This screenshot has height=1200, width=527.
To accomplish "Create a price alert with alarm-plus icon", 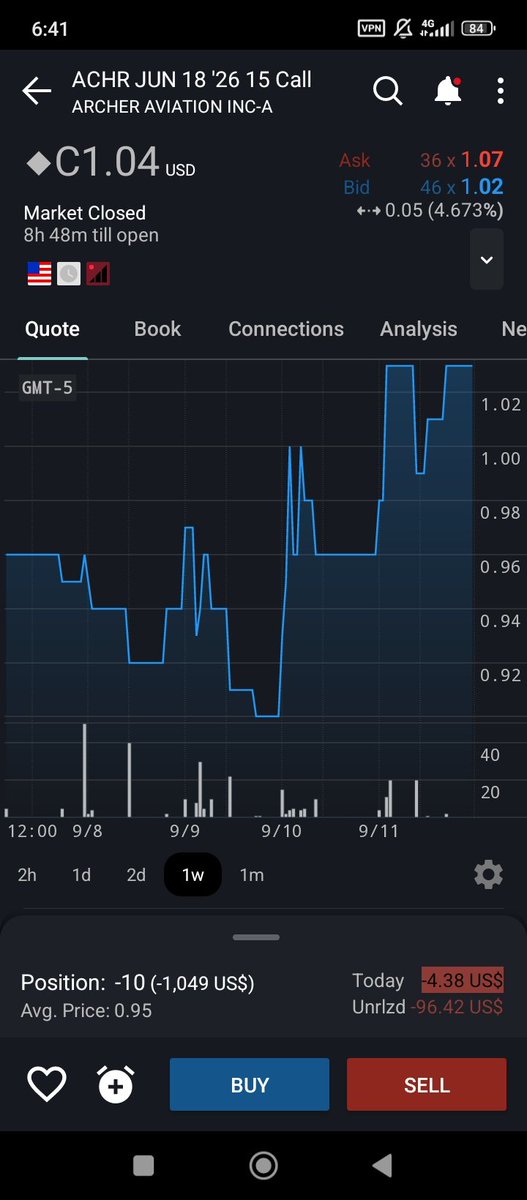I will 115,1084.
